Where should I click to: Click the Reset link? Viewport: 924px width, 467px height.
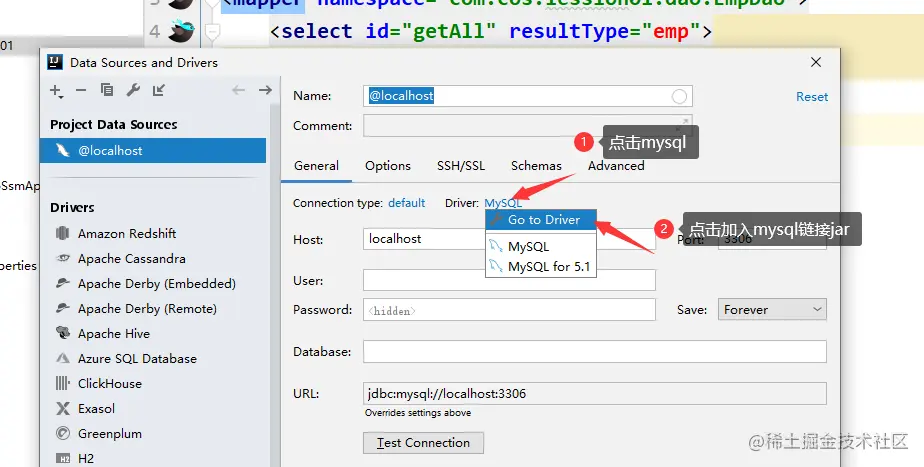click(x=811, y=97)
